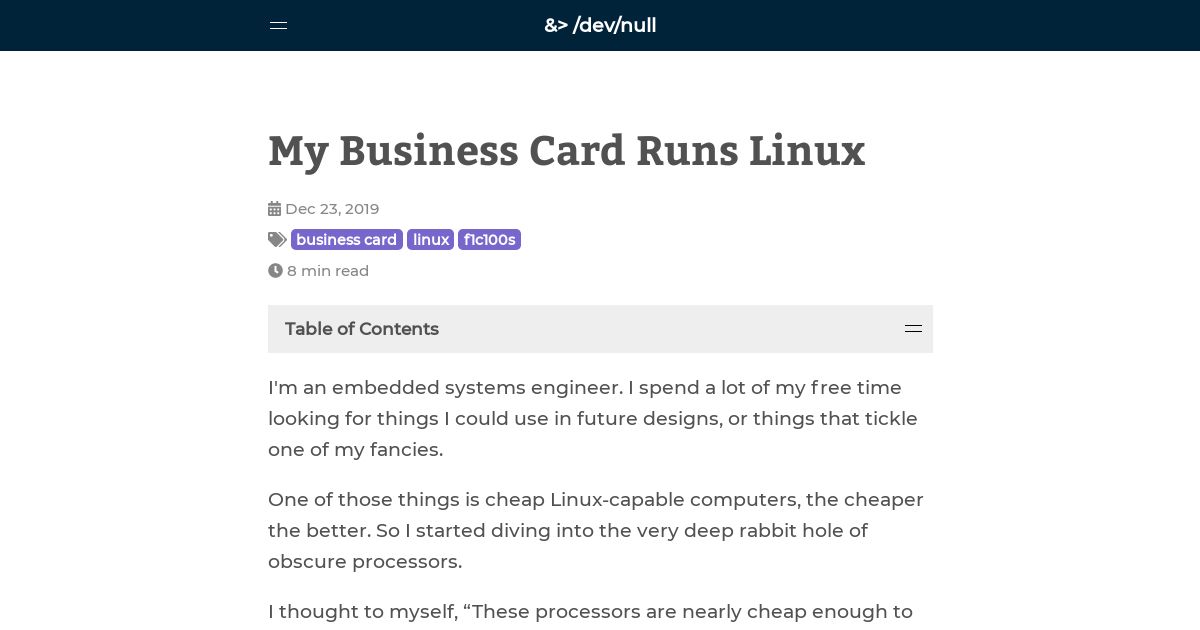Open the f1c100s tag

pyautogui.click(x=489, y=240)
